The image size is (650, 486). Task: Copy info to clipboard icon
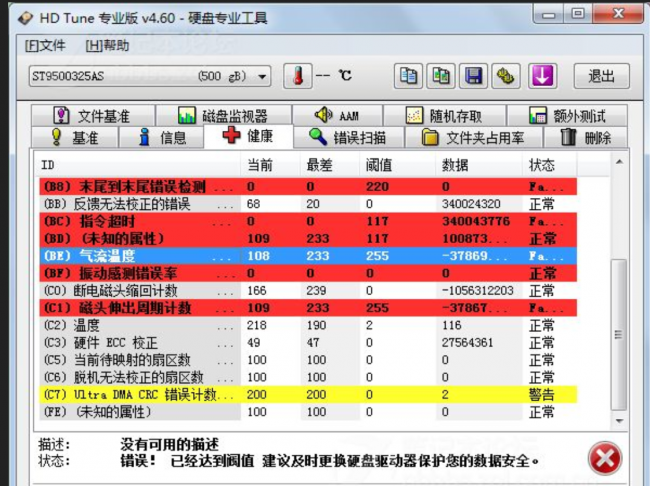click(408, 76)
